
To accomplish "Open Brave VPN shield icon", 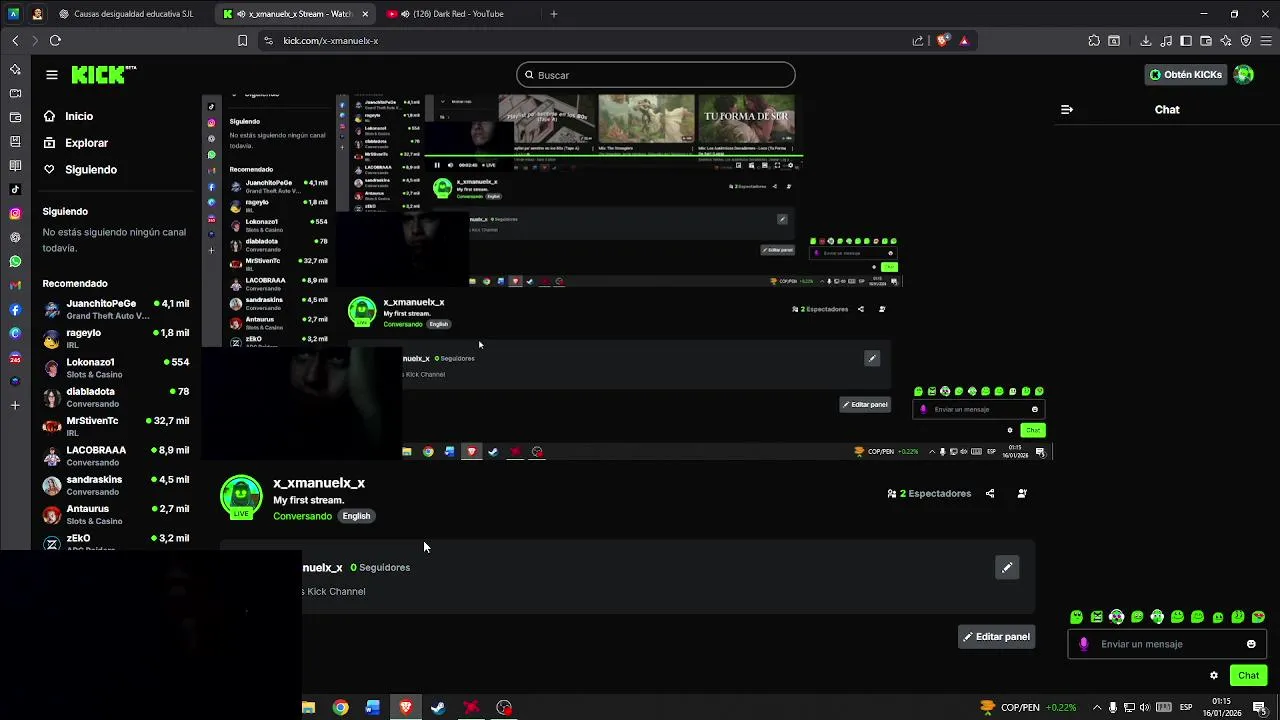I will (x=1246, y=41).
